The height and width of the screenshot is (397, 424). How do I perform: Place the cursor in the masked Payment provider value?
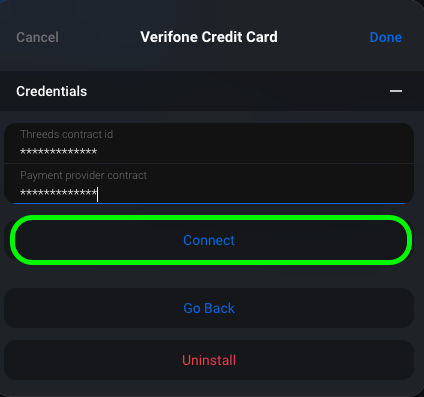pos(59,193)
